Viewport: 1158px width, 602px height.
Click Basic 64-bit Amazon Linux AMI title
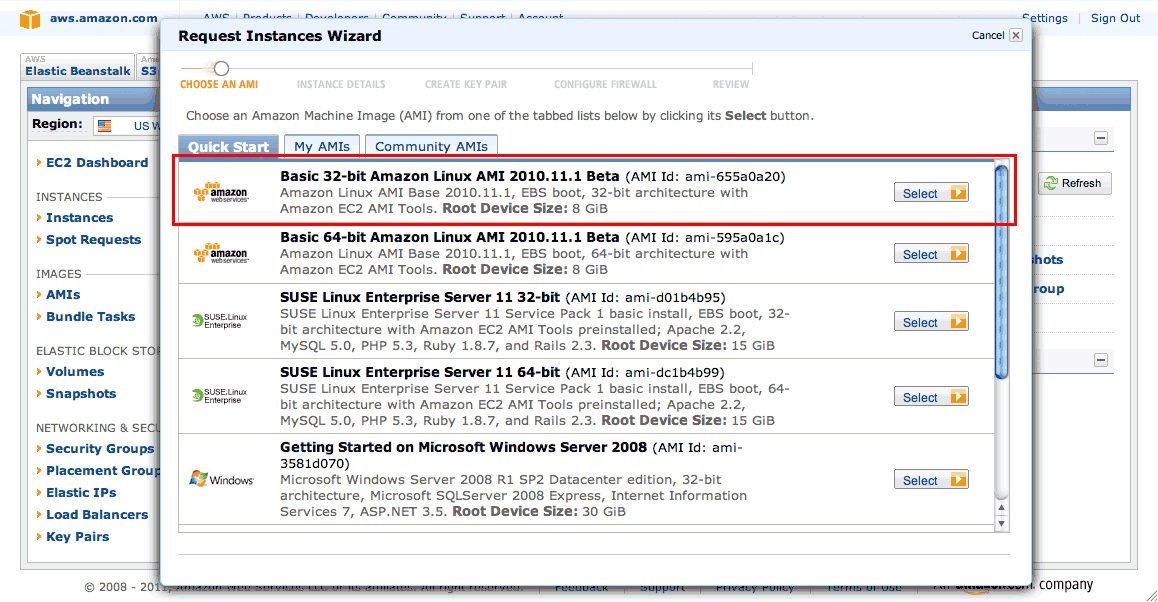449,238
